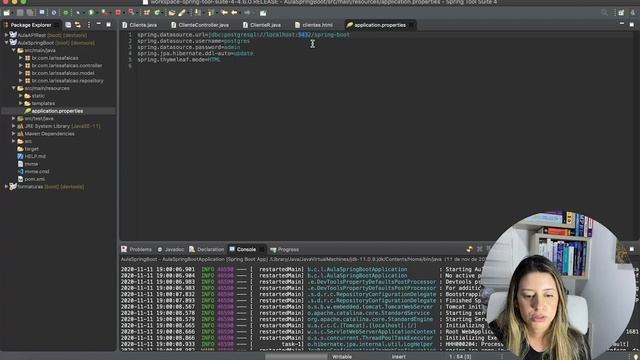Screen dimensions: 640x360
Task: Select the static folder
Action: (x=35, y=96)
